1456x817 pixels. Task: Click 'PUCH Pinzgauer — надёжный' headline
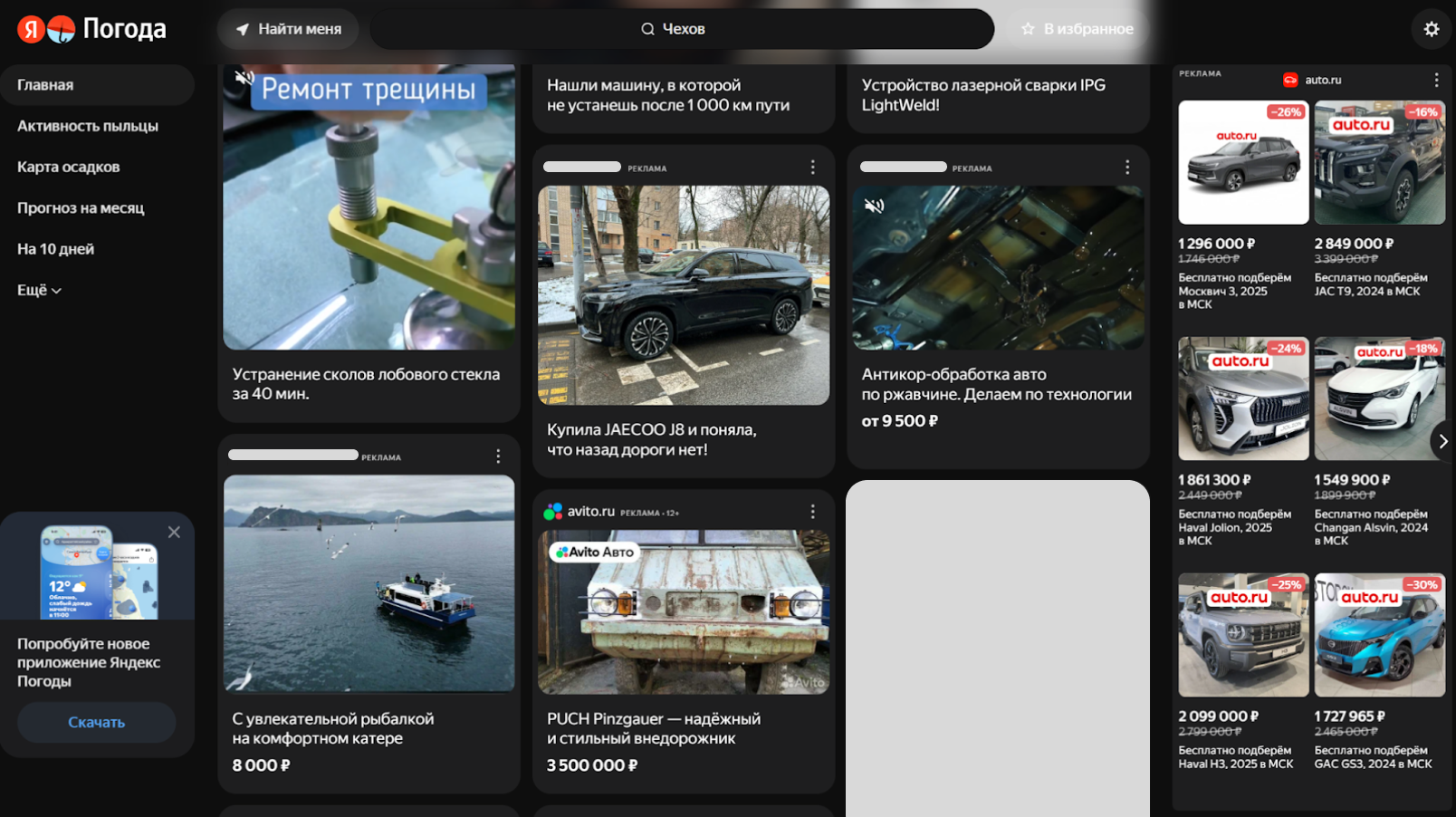tap(654, 728)
